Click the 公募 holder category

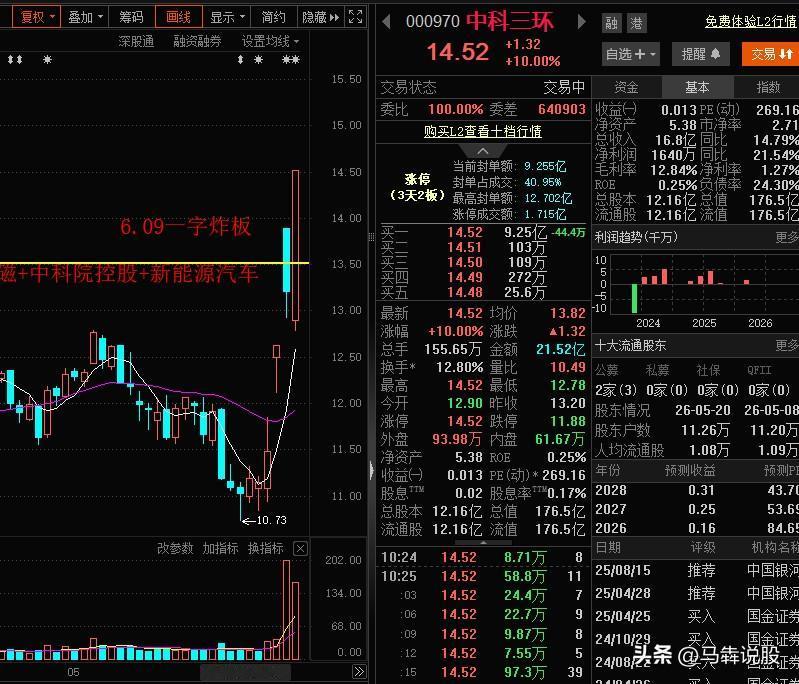(x=607, y=370)
